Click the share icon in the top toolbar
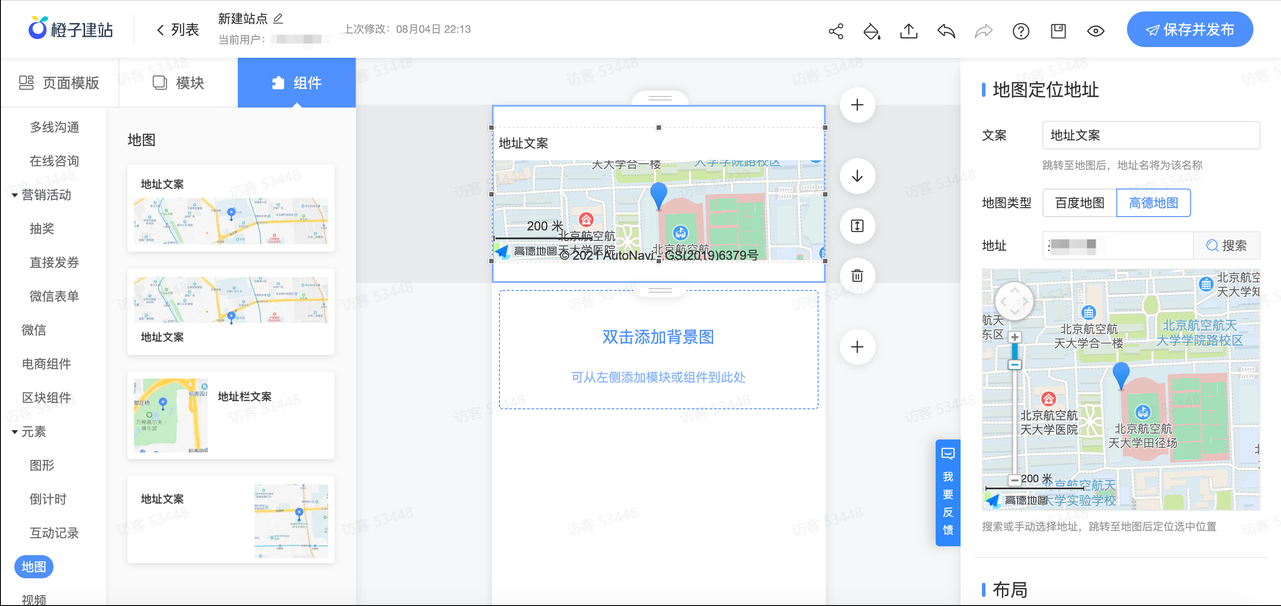Image resolution: width=1281 pixels, height=606 pixels. click(x=836, y=31)
